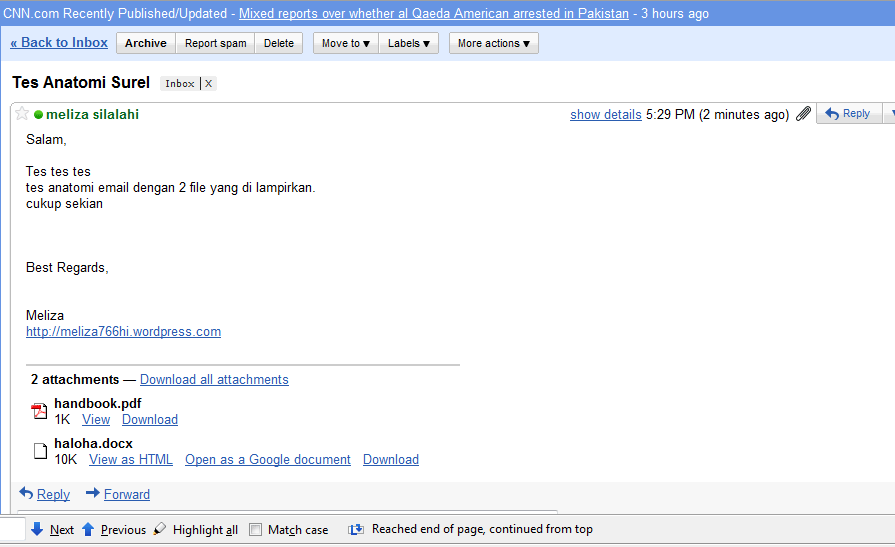Click the blue Next arrow in find bar

(x=37, y=529)
